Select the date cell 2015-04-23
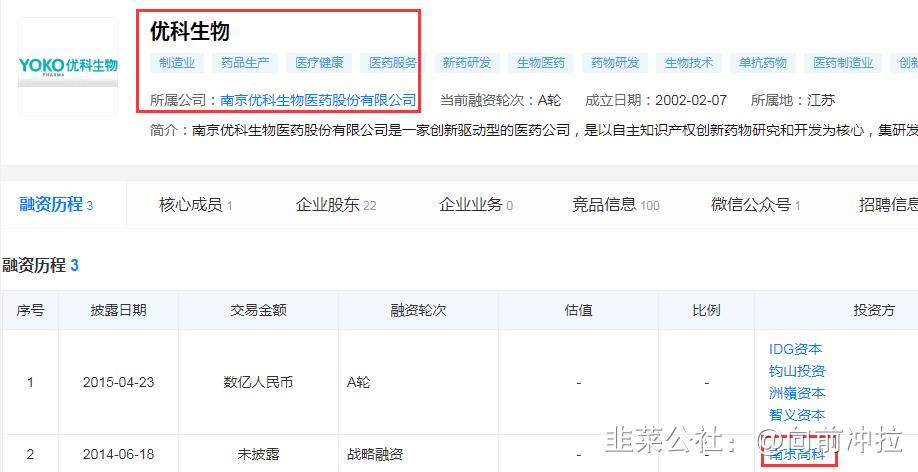 click(118, 382)
